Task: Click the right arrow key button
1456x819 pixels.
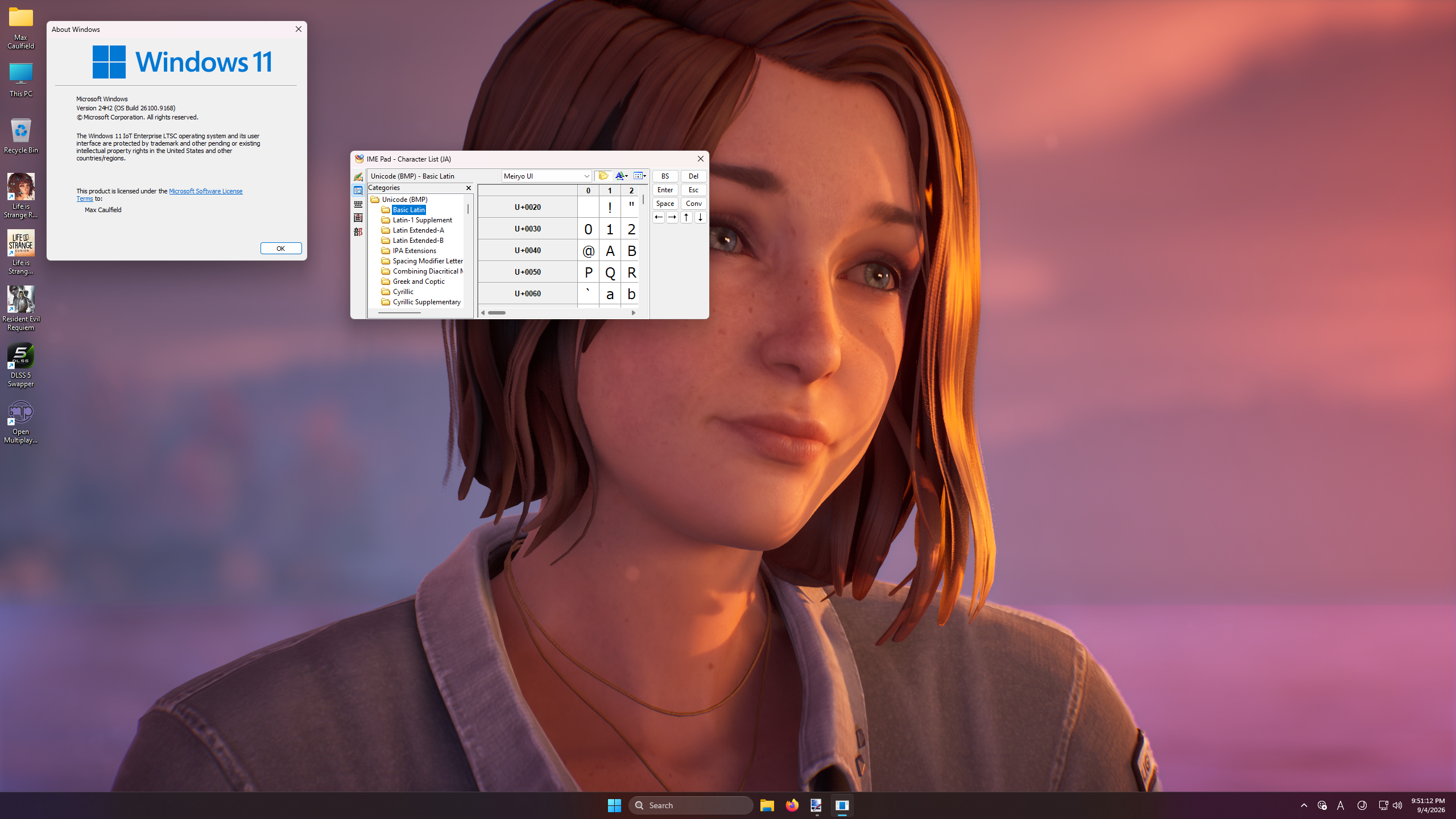Action: (672, 217)
